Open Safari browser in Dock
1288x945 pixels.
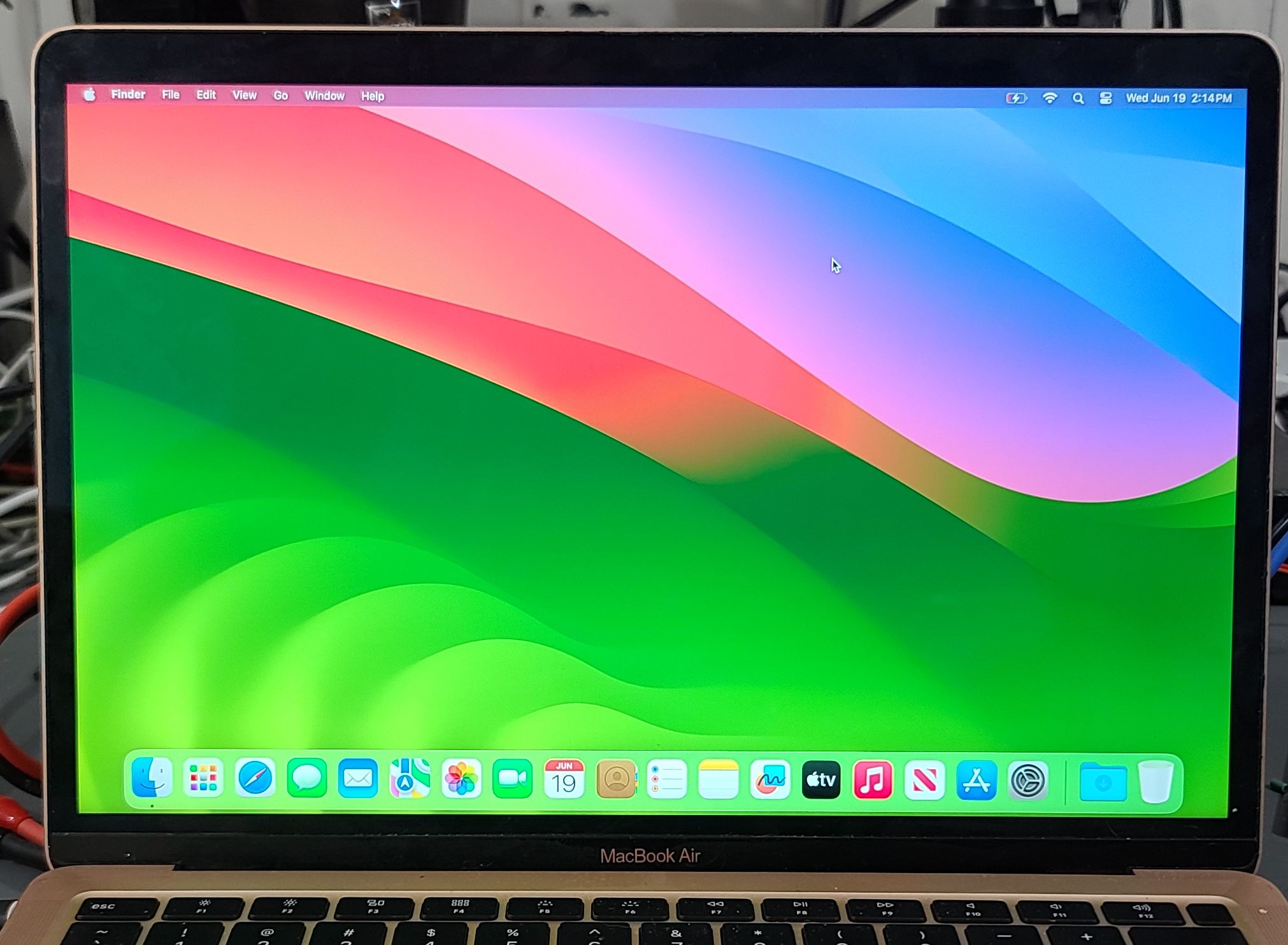[x=255, y=778]
